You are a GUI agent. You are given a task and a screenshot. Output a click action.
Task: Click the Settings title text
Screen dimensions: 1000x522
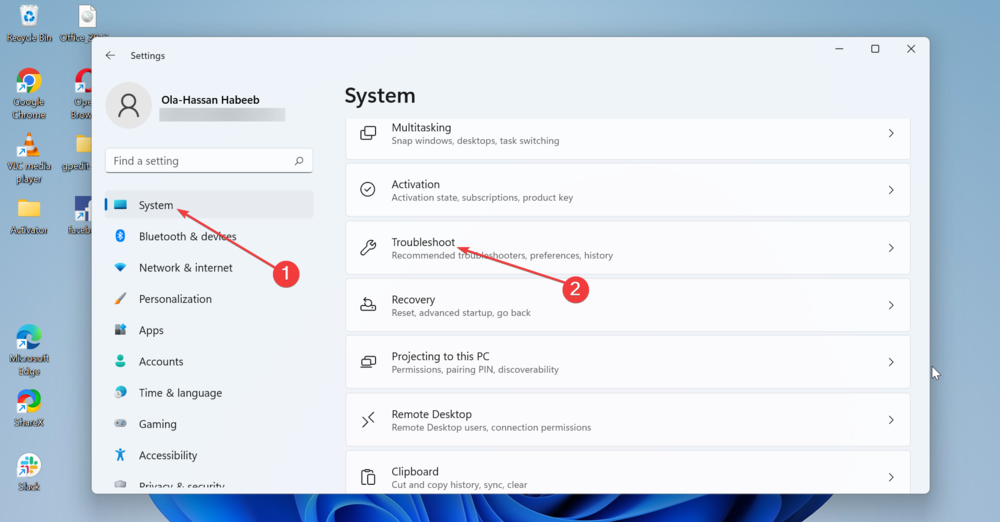pos(147,56)
